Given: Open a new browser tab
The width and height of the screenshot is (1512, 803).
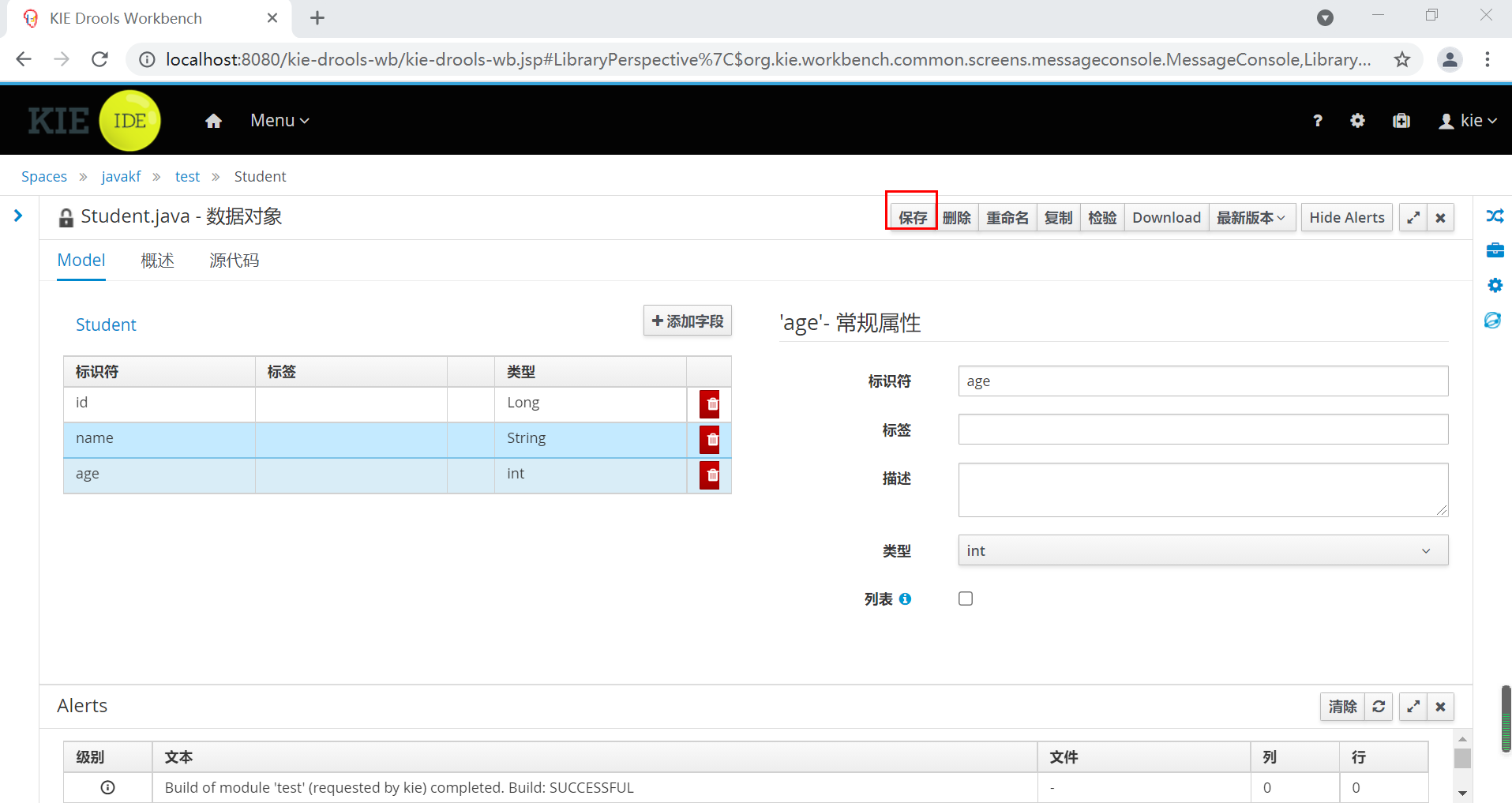Looking at the screenshot, I should (317, 18).
